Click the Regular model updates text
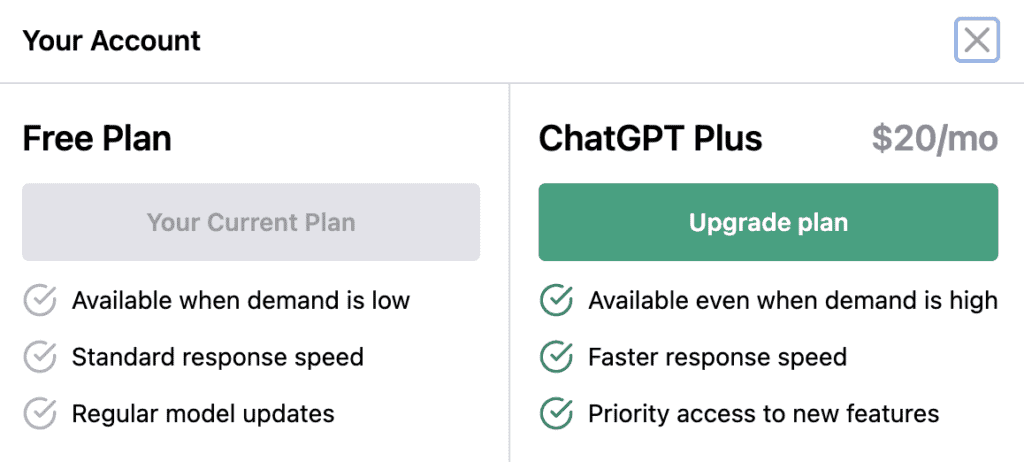The height and width of the screenshot is (462, 1024). pos(203,413)
